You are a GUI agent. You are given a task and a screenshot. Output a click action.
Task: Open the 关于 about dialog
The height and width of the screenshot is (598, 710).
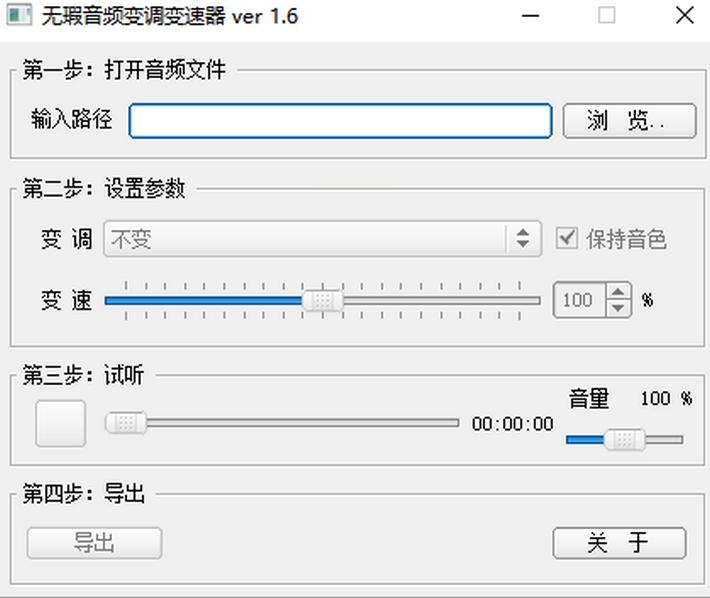[x=619, y=543]
